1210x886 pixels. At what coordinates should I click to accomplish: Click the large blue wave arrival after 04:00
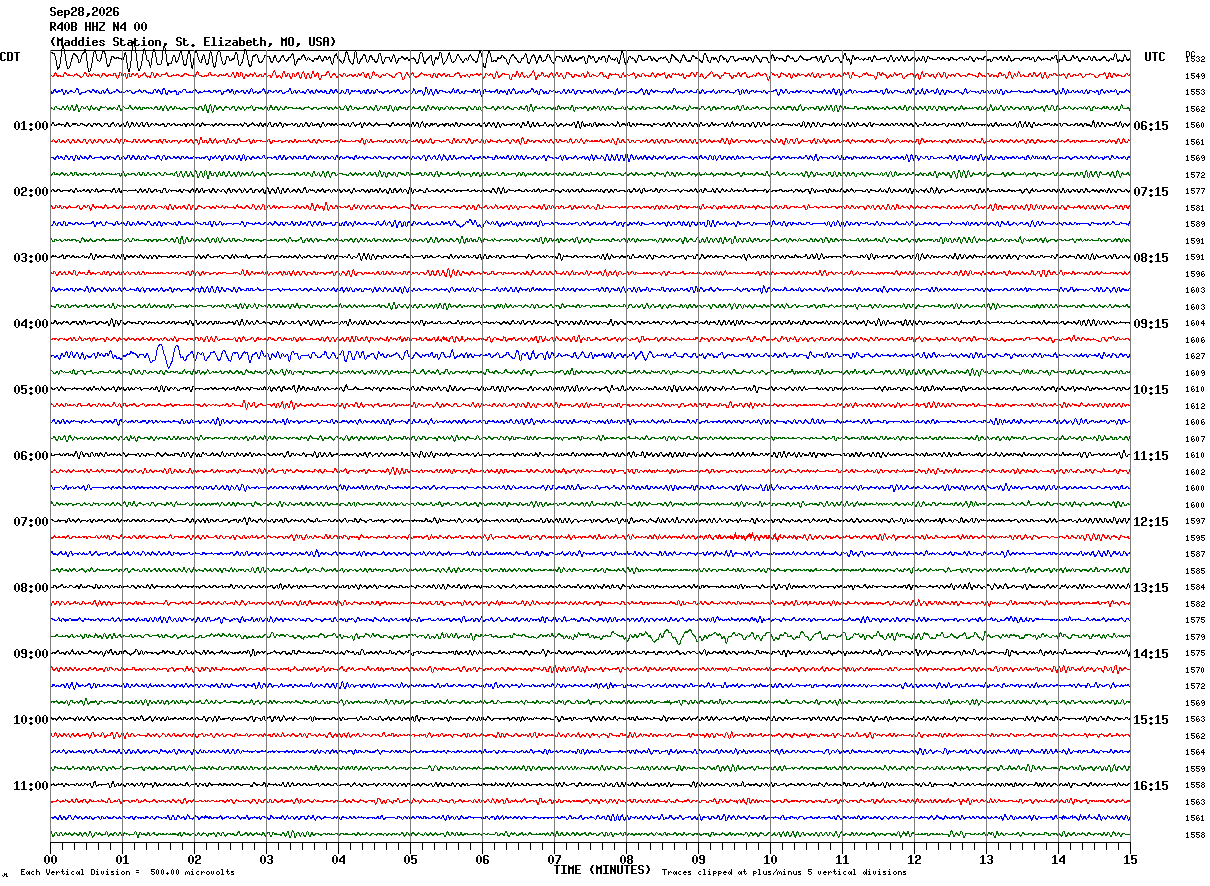pos(165,355)
